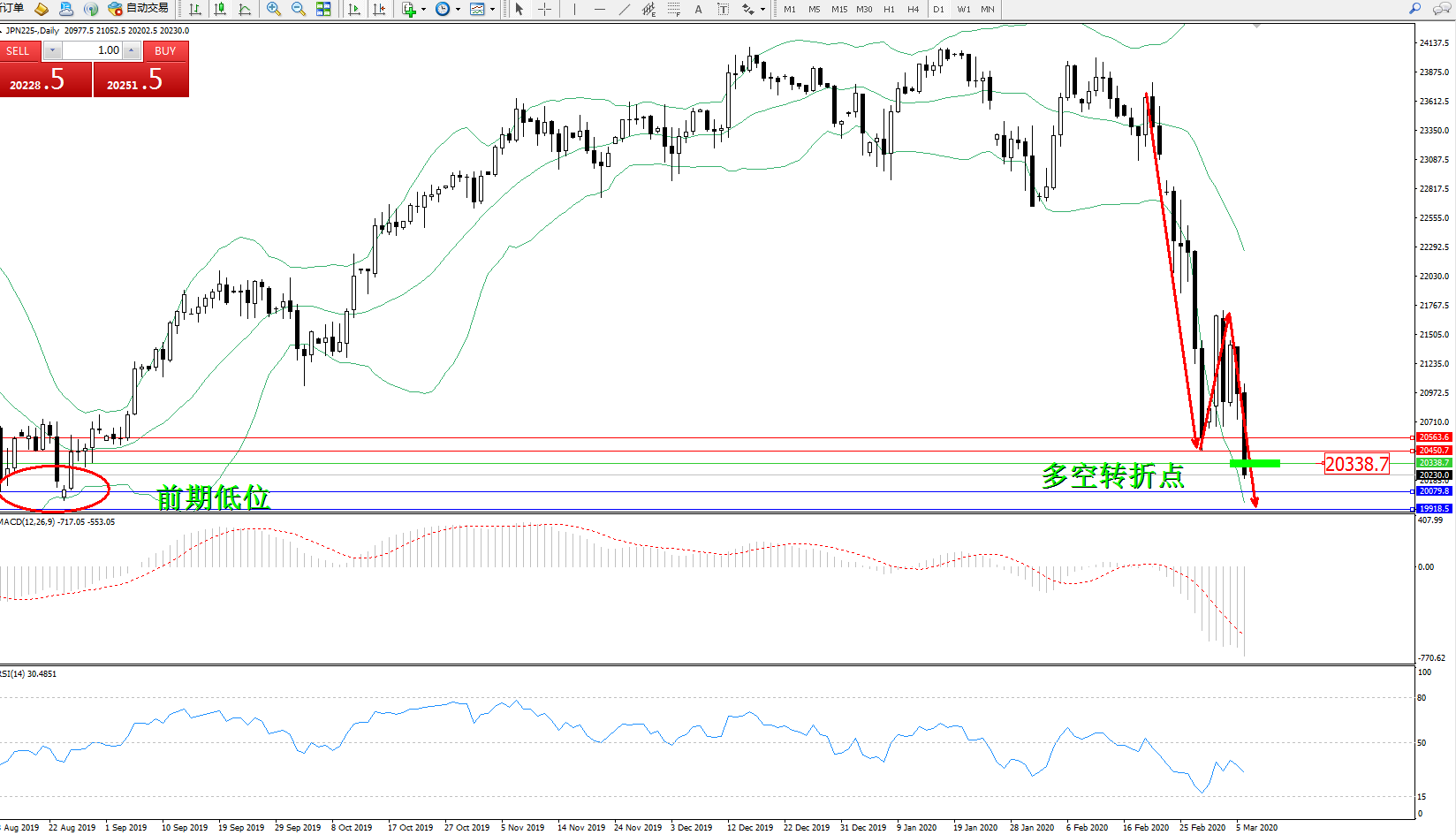Open the add-indicators dropdown list
1456x835 pixels.
click(x=424, y=9)
